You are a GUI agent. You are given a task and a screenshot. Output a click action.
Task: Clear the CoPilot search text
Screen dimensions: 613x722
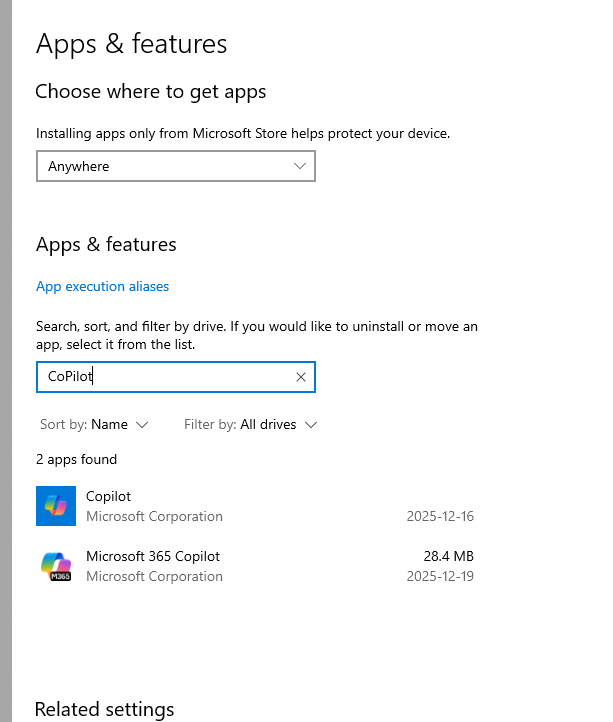coord(301,377)
